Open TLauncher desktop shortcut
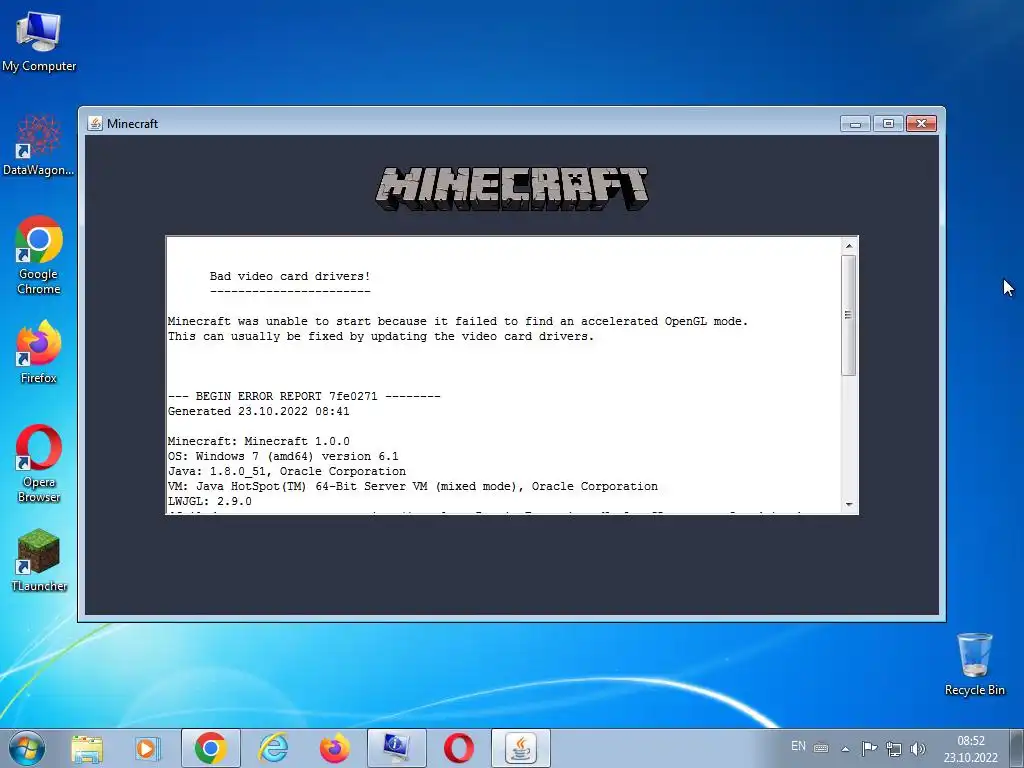 [x=39, y=560]
